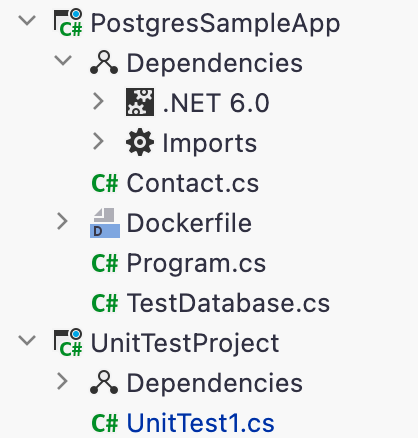Click the .NET 6.0 framework gears icon
This screenshot has height=438, width=418.
click(140, 102)
